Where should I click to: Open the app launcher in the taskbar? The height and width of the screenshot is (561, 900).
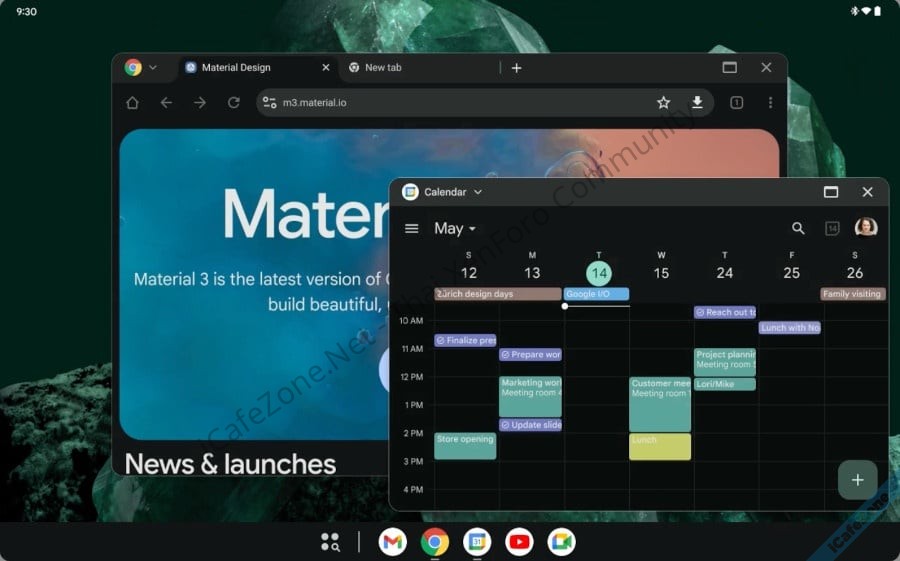pos(330,542)
